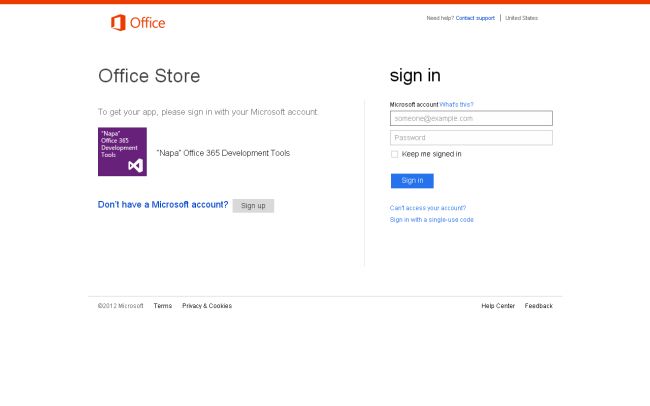Open the Contact support link
Viewport: 650px width, 406px height.
click(x=475, y=18)
